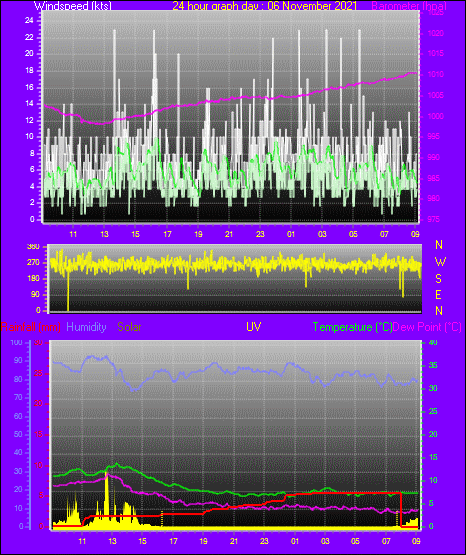Click '24' on the Windspeed axis

tap(29, 21)
